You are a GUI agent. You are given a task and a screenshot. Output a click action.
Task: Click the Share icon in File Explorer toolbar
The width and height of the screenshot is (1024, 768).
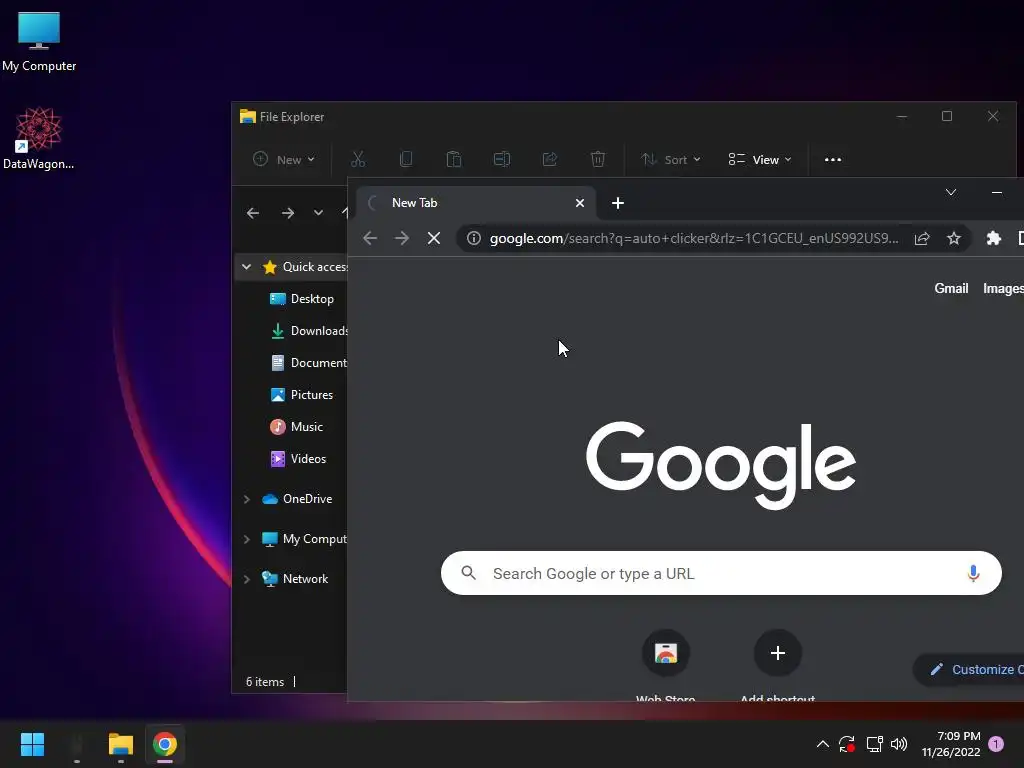[x=550, y=159]
